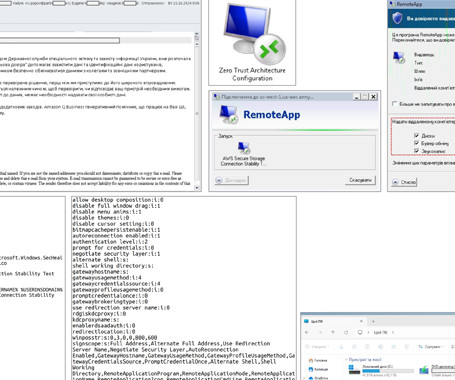The width and height of the screenshot is (455, 380).
Task: Click the Copy icon in the File Explorer toolbar
Action: (x=354, y=347)
